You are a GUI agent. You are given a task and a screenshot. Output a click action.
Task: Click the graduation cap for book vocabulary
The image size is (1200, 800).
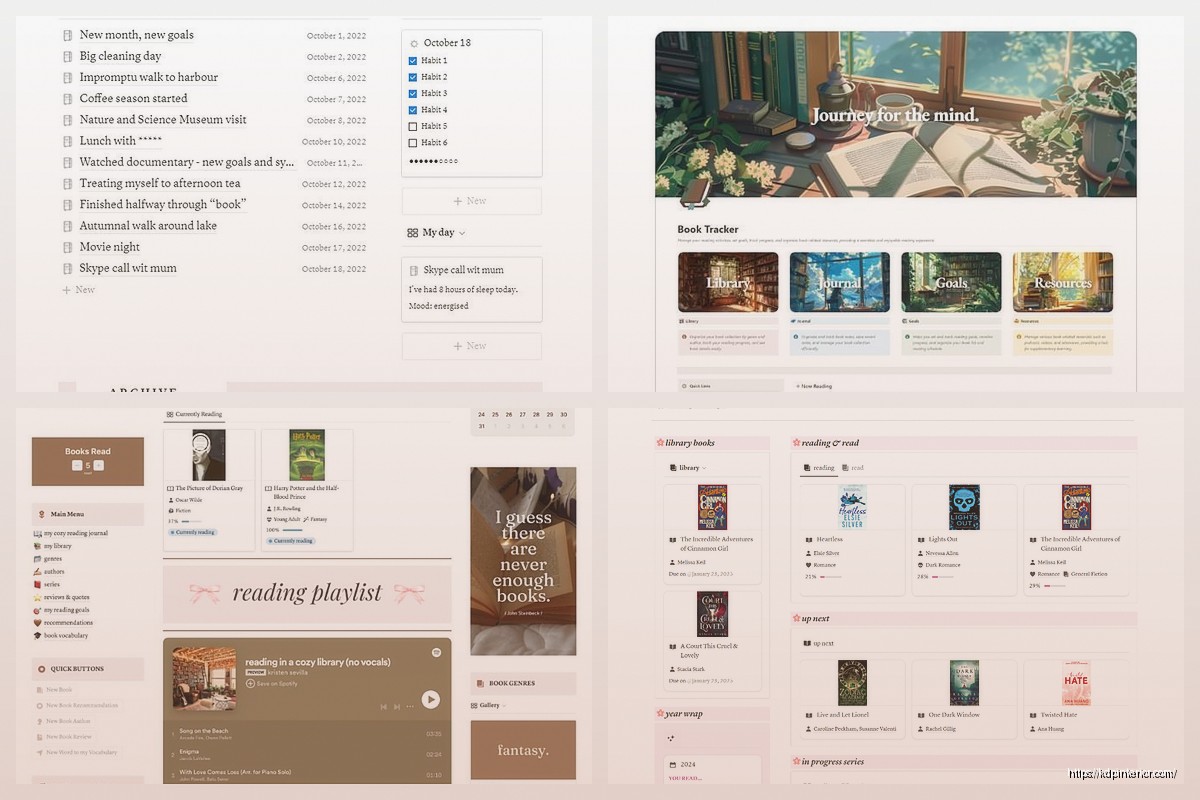[37, 636]
